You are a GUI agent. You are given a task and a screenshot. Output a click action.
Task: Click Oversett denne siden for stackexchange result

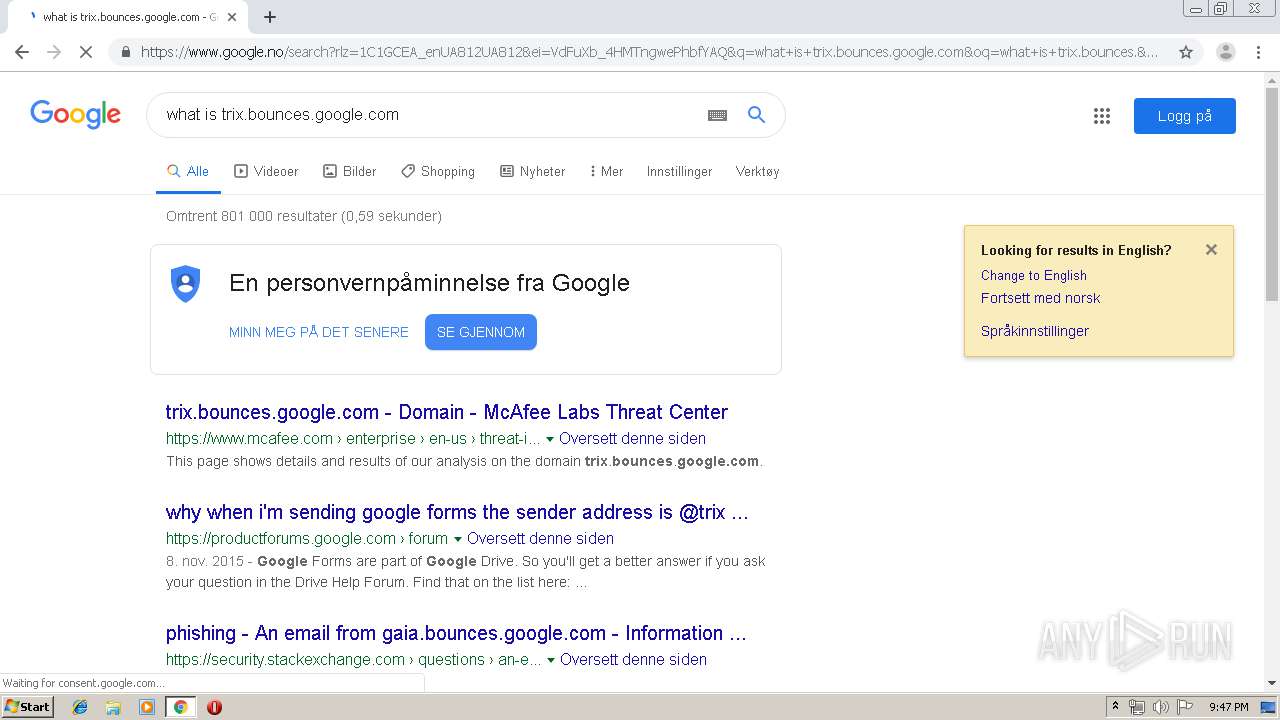[x=633, y=659]
